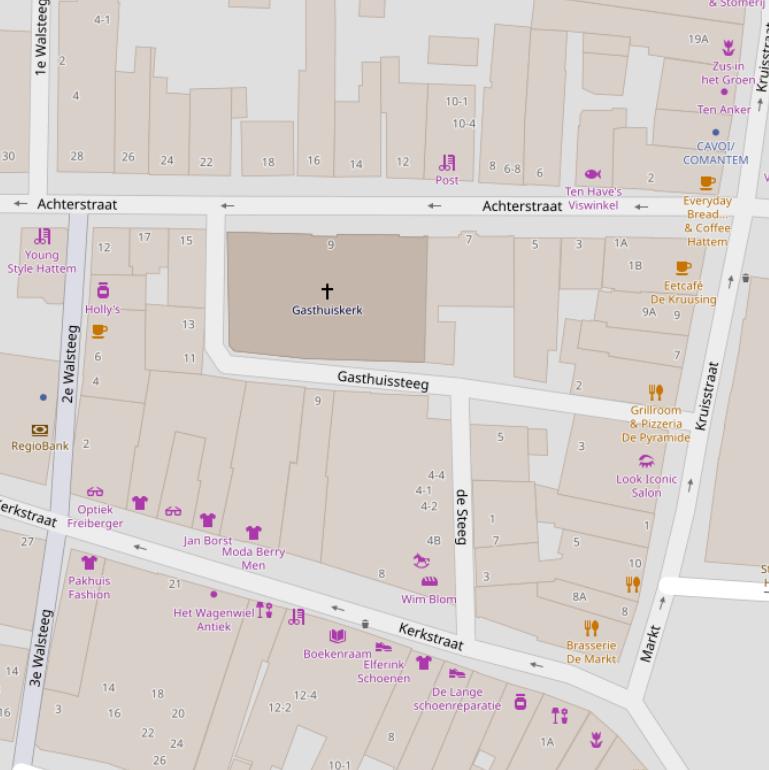This screenshot has width=769, height=770.
Task: Click the de Steeg street label
Action: (461, 517)
